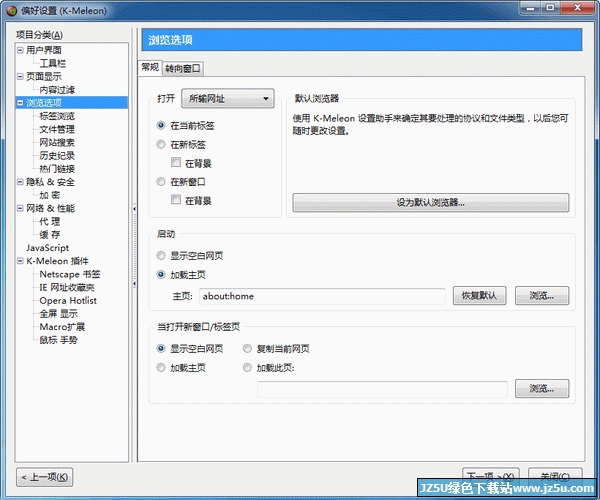Switch to the 转向窗口 tab
Viewport: 600px width, 500px height.
pyautogui.click(x=183, y=69)
